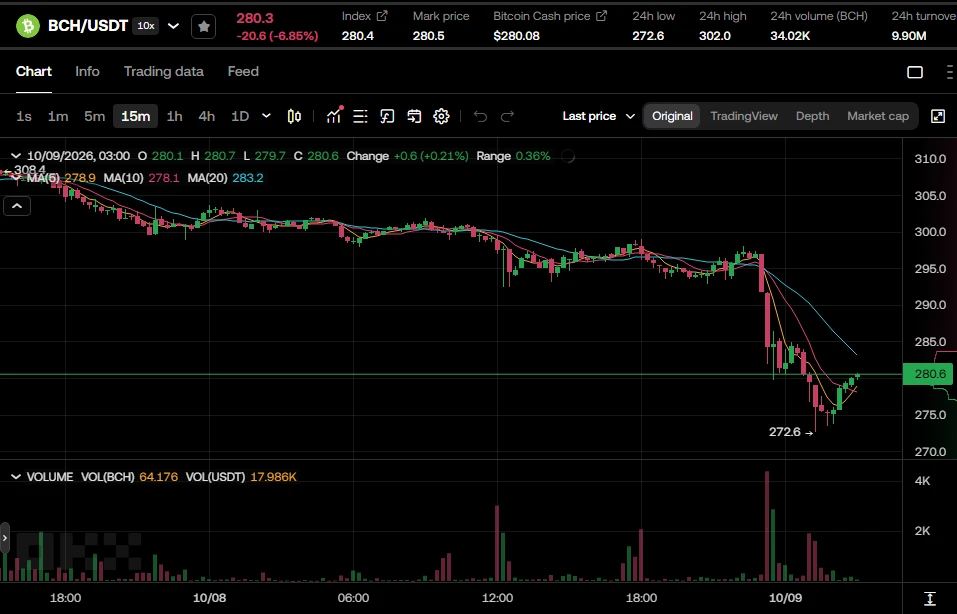The width and height of the screenshot is (957, 614).
Task: Open the Info tab
Action: [x=87, y=71]
